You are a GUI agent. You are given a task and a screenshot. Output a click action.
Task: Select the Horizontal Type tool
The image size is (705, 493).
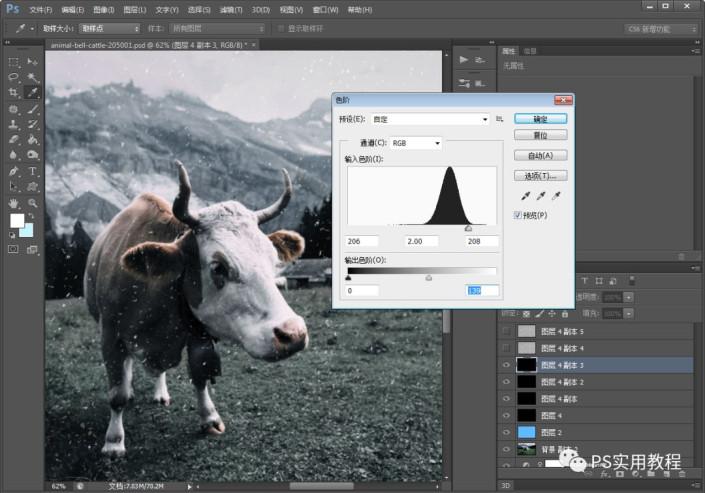click(32, 171)
